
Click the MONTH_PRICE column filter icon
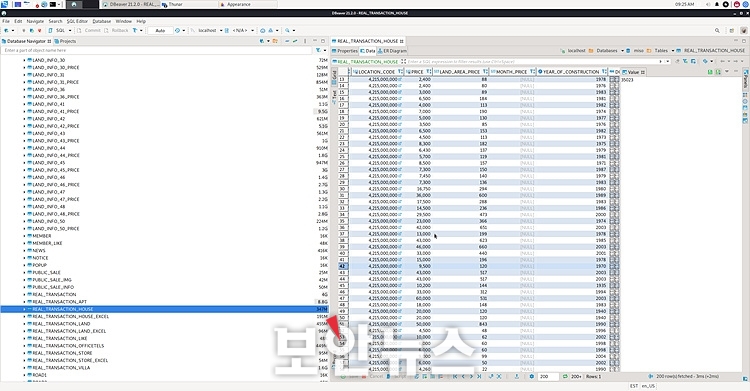[x=532, y=72]
